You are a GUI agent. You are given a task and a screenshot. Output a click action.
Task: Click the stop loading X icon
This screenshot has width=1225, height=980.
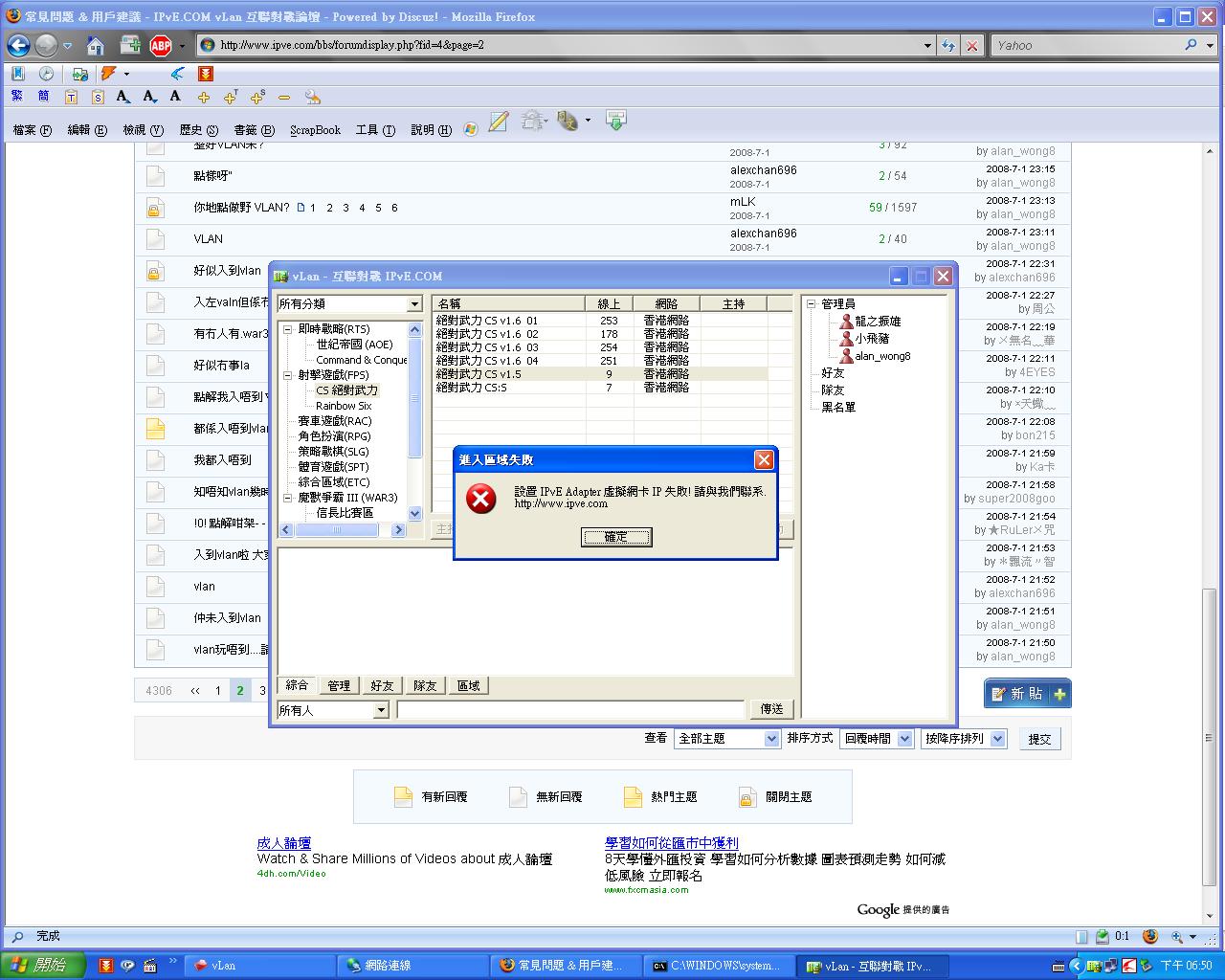(x=972, y=45)
